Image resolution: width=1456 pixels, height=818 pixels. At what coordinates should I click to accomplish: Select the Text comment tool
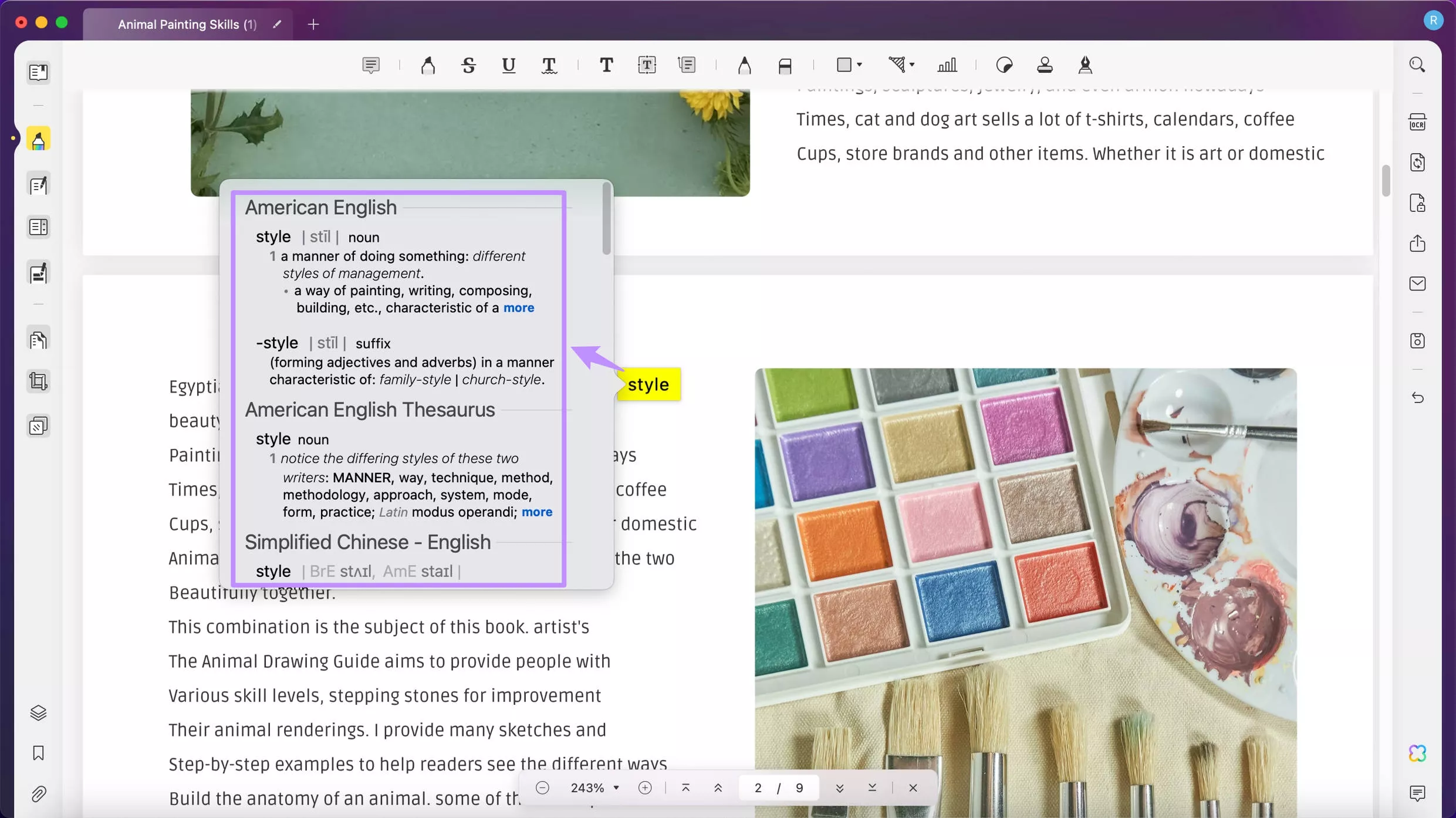[607, 65]
